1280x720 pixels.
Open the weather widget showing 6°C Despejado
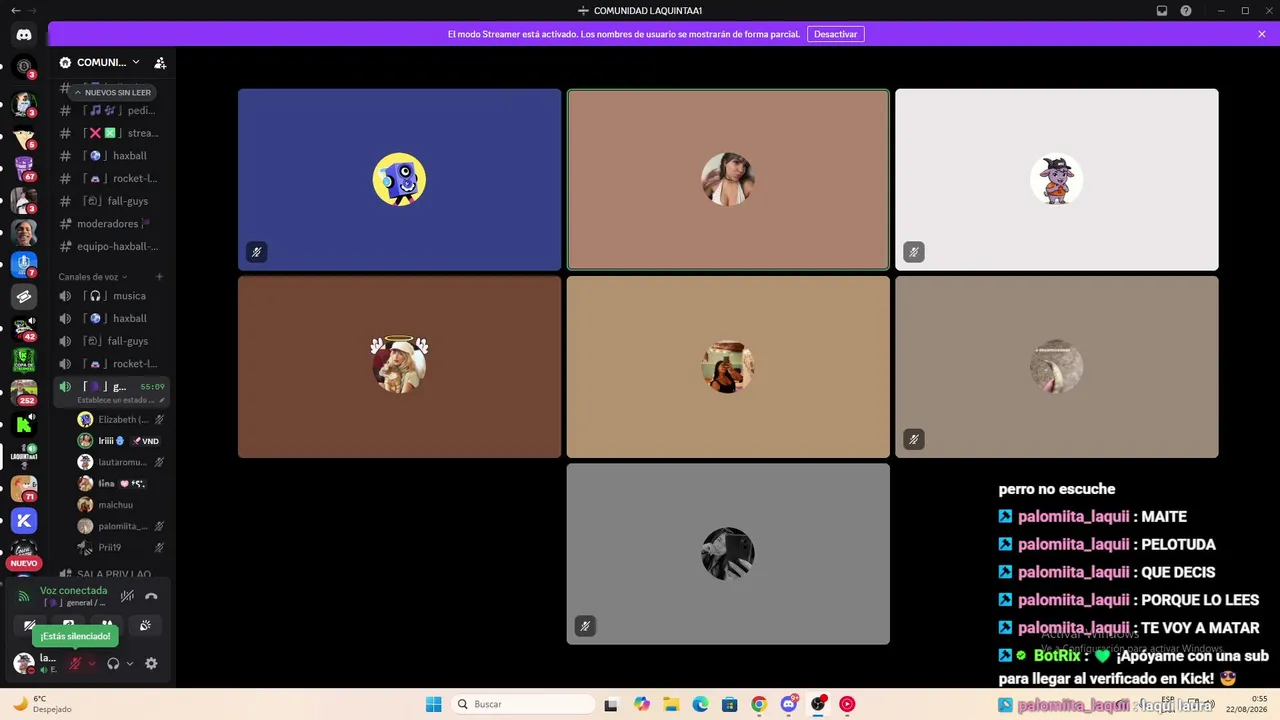pyautogui.click(x=42, y=704)
